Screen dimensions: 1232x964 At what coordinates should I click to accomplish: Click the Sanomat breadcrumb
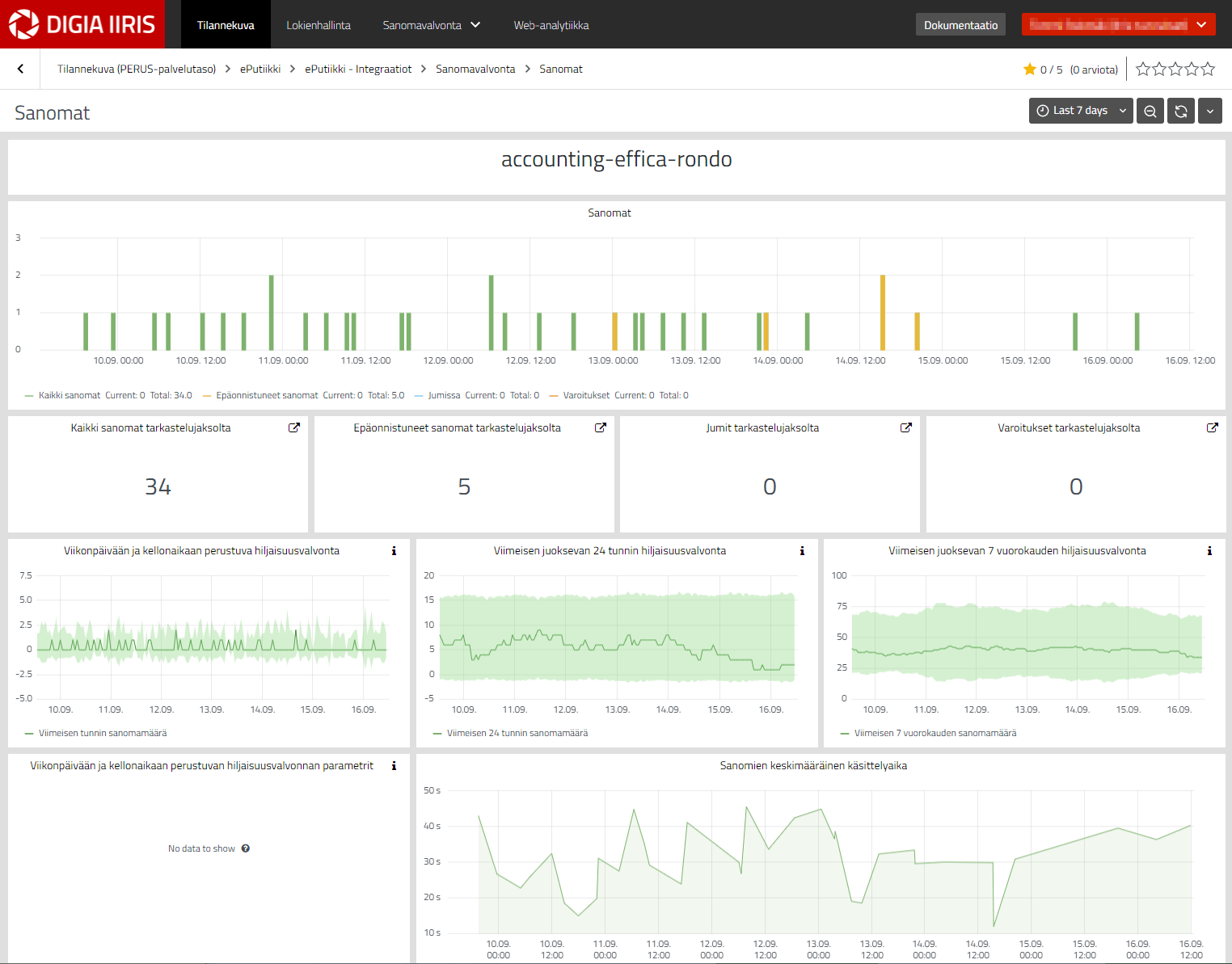561,69
